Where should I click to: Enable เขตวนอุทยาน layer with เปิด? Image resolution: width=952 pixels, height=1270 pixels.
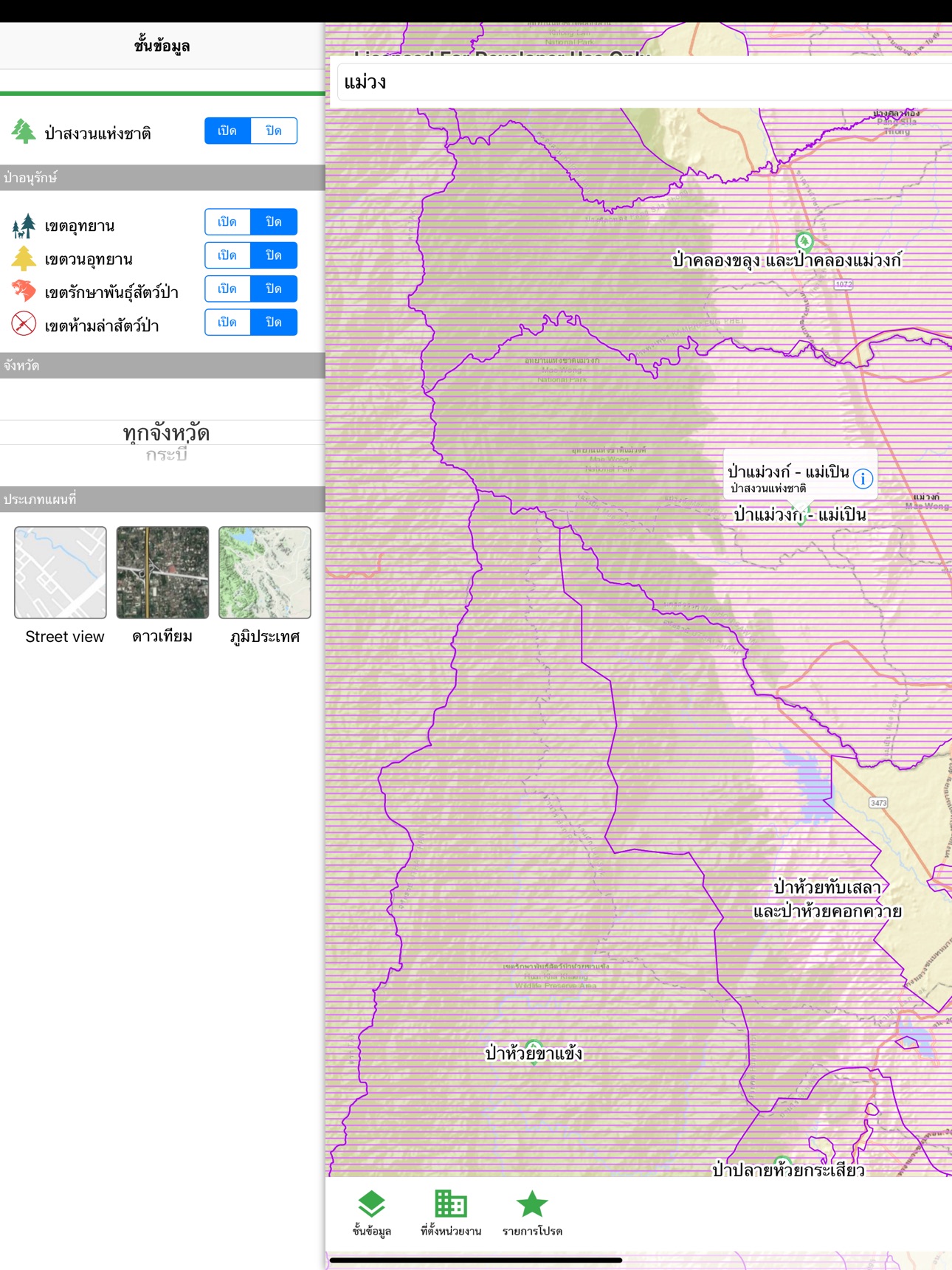pyautogui.click(x=227, y=255)
